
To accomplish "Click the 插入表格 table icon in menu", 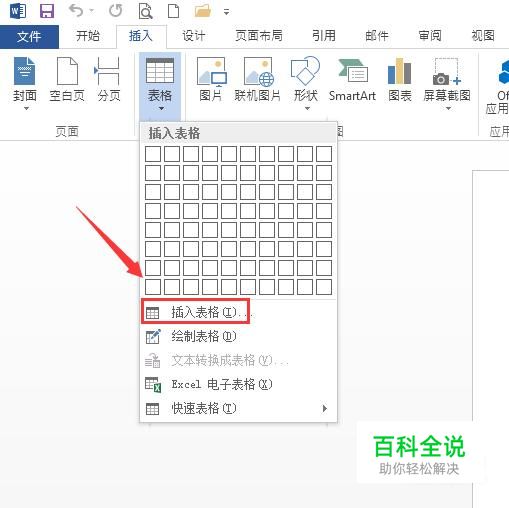I will coord(153,313).
